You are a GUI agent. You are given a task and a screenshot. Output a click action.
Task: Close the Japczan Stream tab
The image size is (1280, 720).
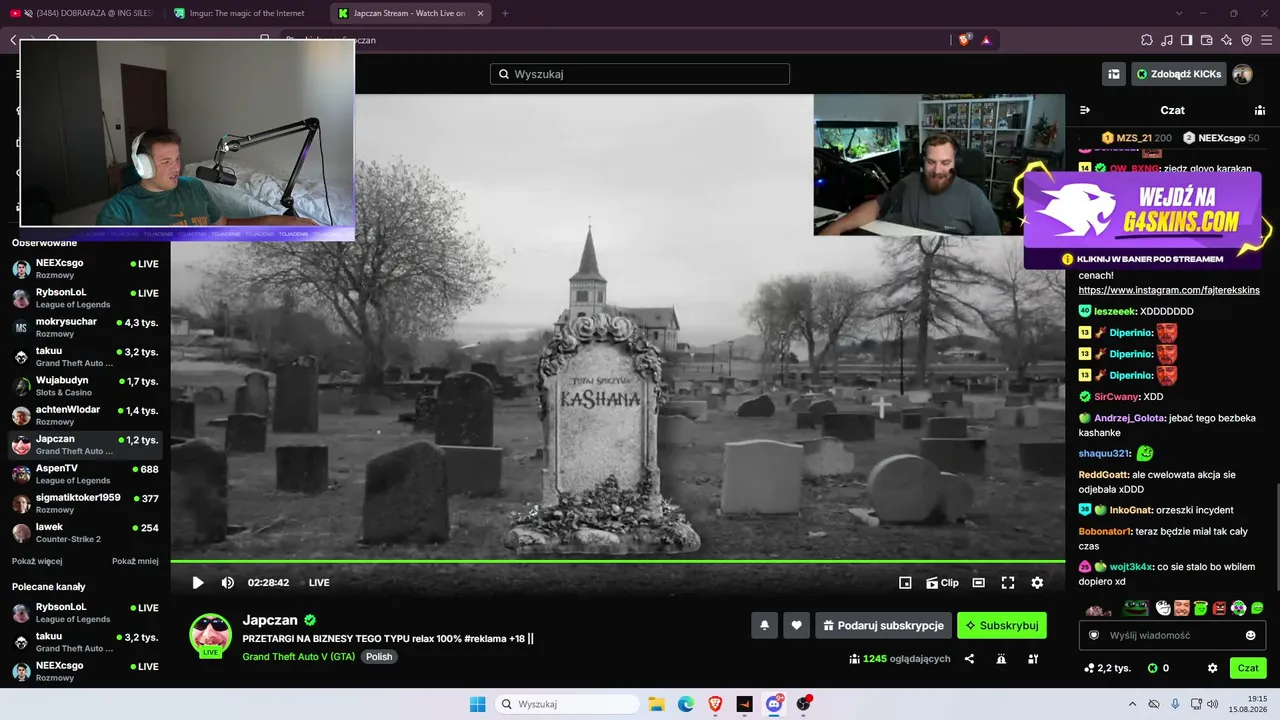tap(480, 13)
